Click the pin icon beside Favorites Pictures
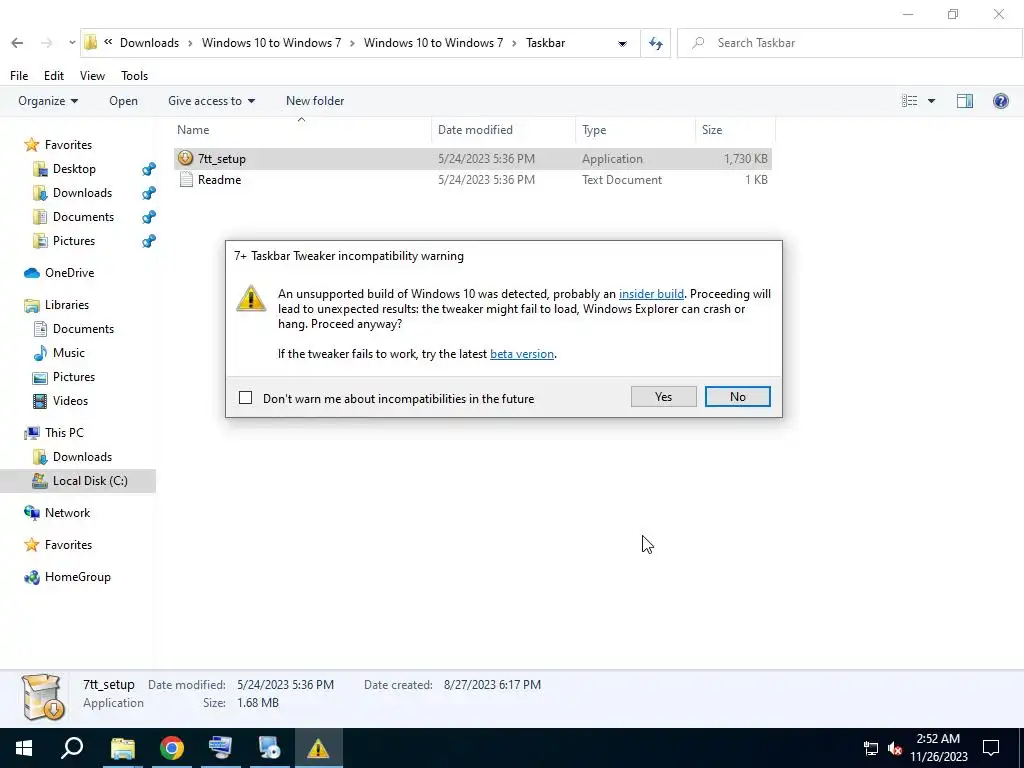The image size is (1024, 768). 149,241
